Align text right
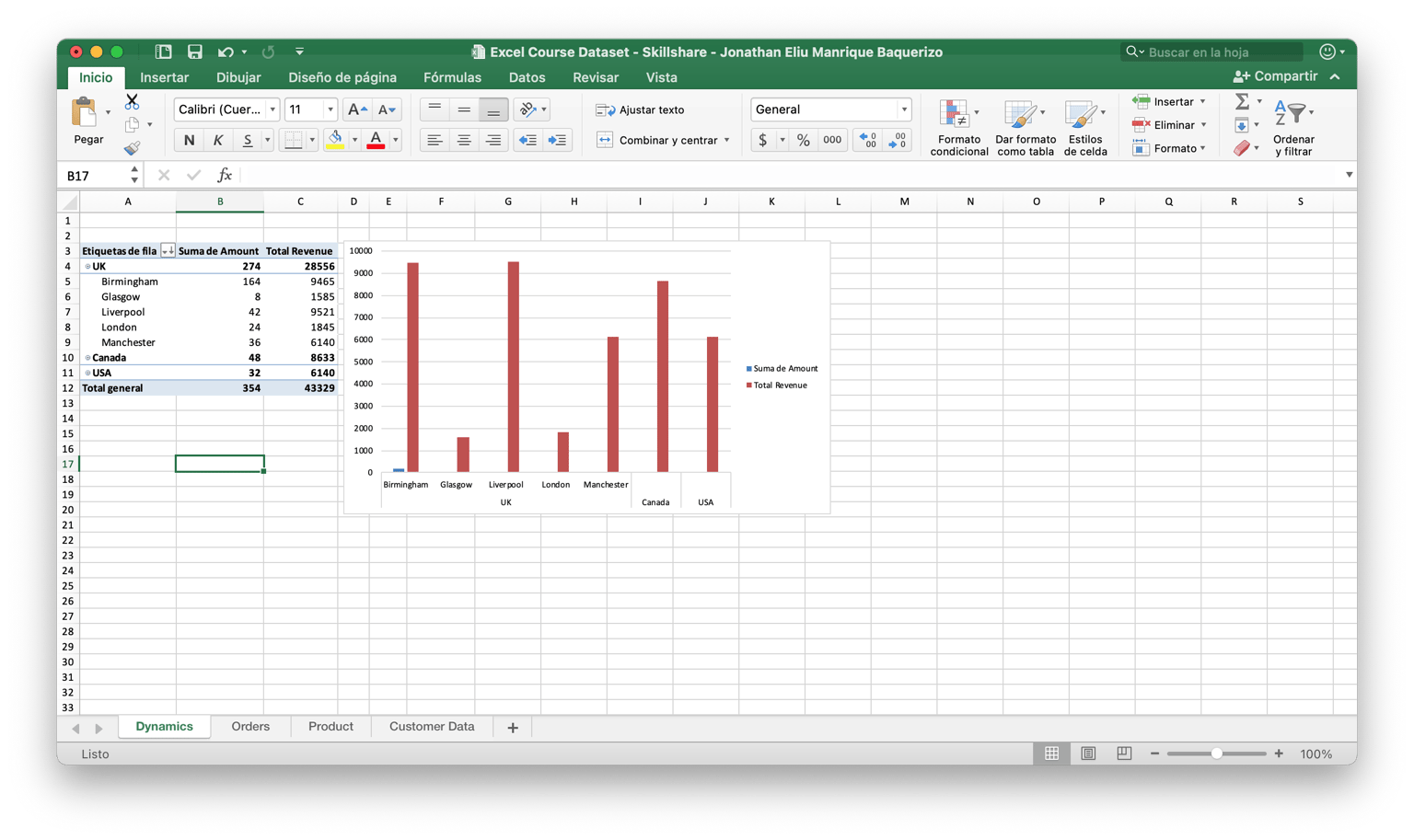The image size is (1414, 840). tap(493, 140)
